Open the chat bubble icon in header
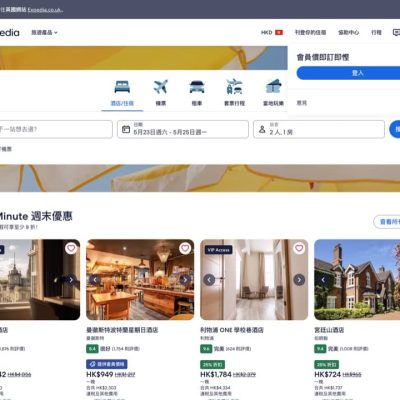This screenshot has height=400, width=400. pos(396,32)
